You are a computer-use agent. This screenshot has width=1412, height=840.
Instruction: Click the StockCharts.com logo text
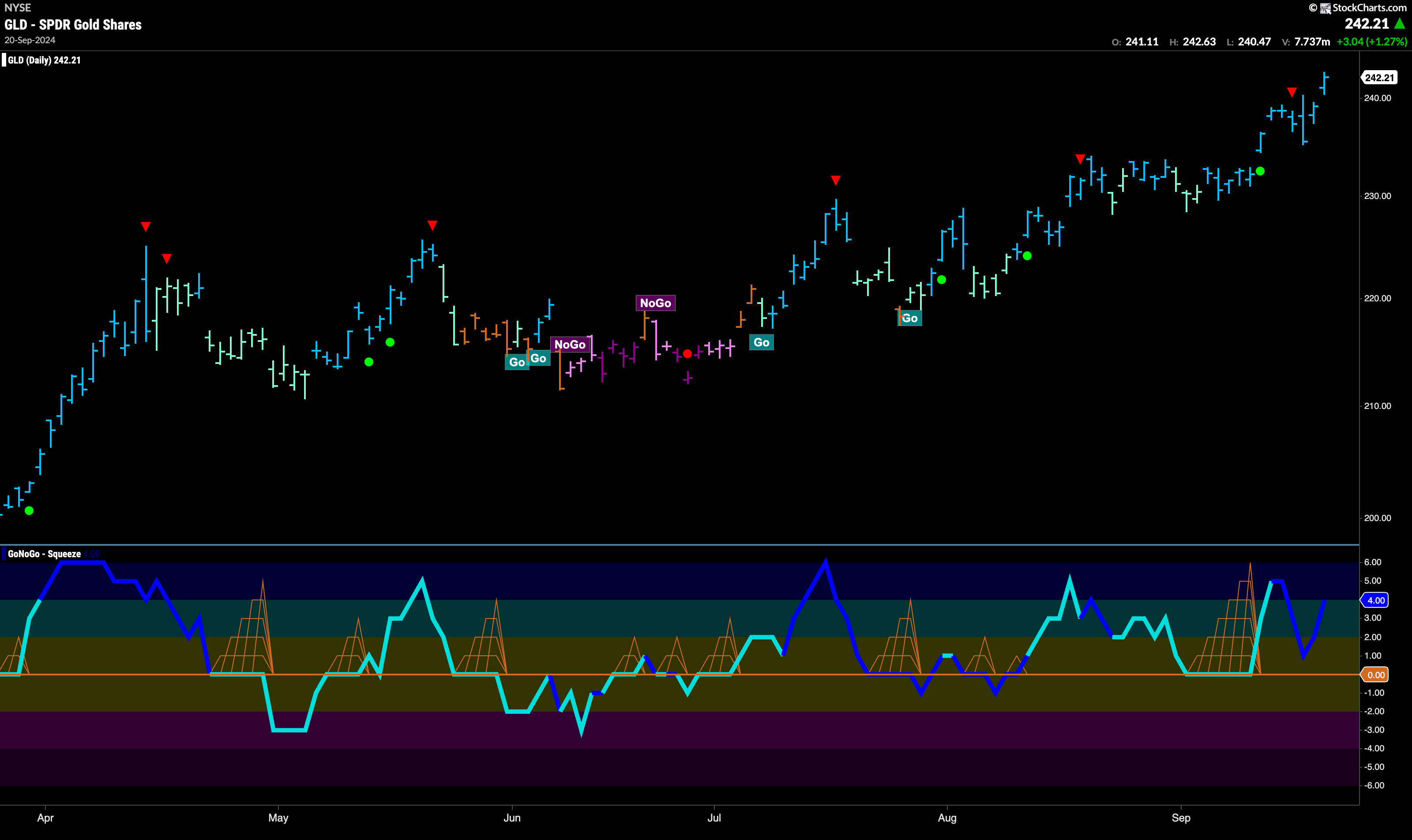[x=1369, y=7]
